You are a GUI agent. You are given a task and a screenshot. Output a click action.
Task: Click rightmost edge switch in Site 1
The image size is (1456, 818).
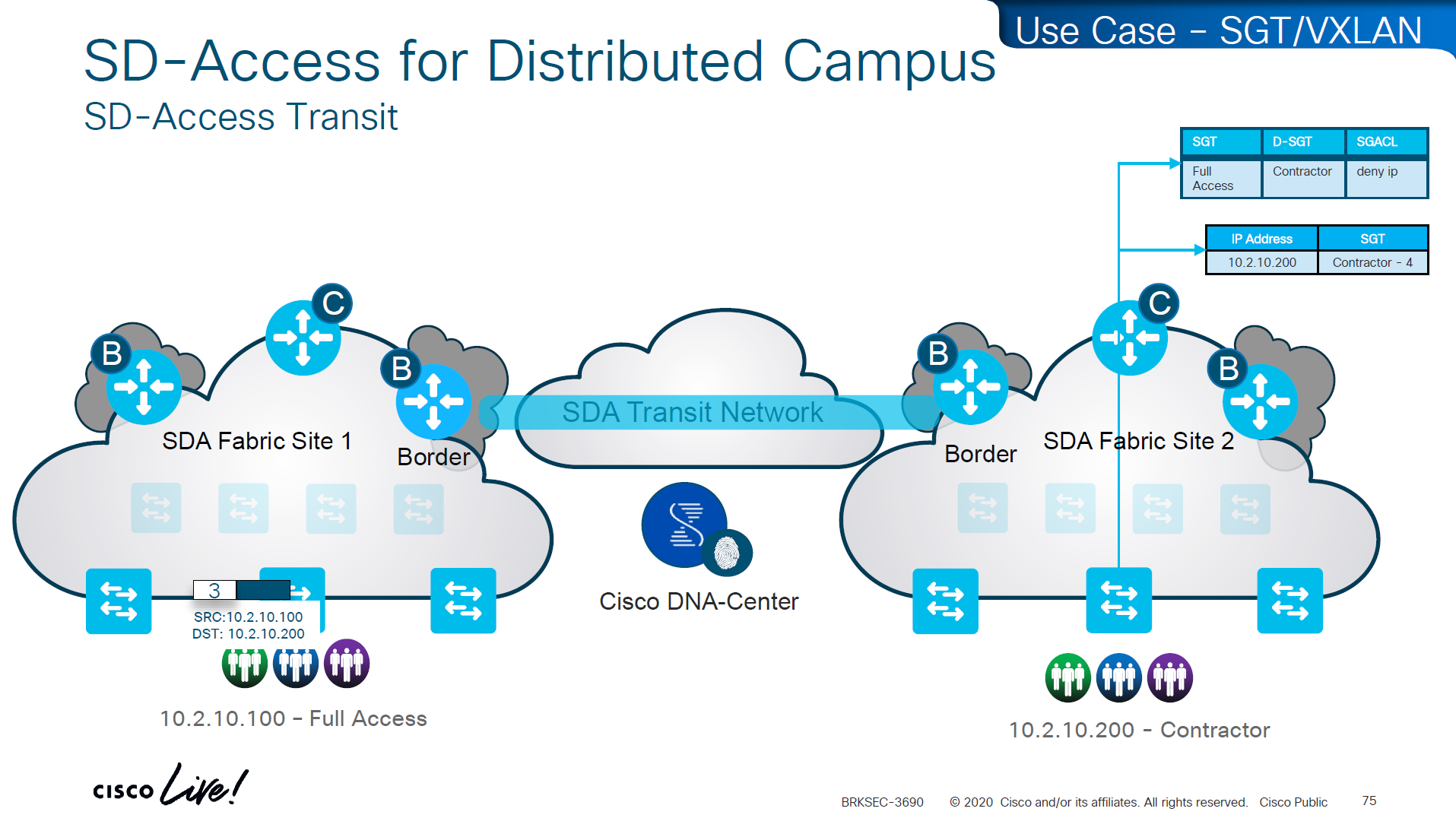463,601
